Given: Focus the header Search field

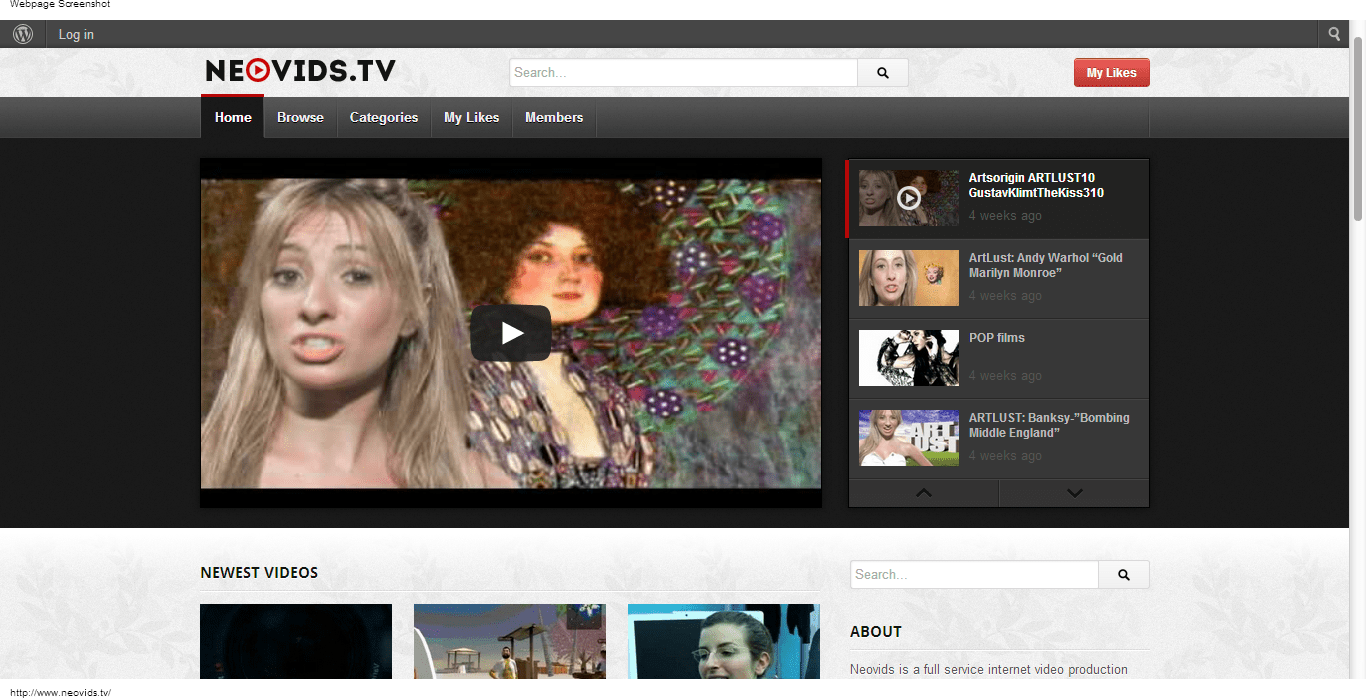Looking at the screenshot, I should (x=684, y=73).
